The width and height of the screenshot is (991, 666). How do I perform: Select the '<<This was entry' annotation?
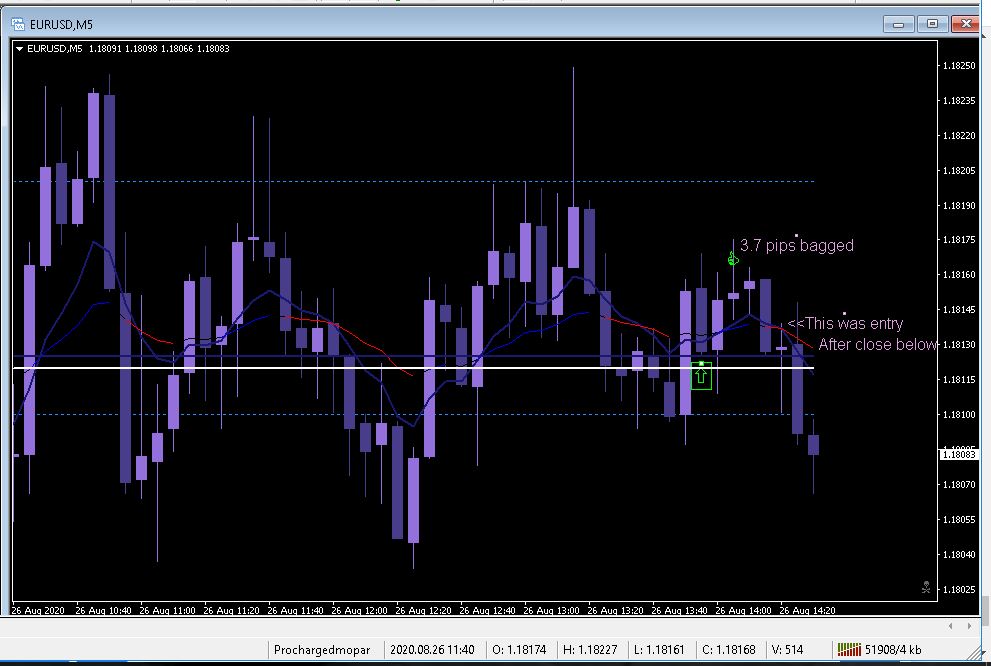[x=845, y=324]
